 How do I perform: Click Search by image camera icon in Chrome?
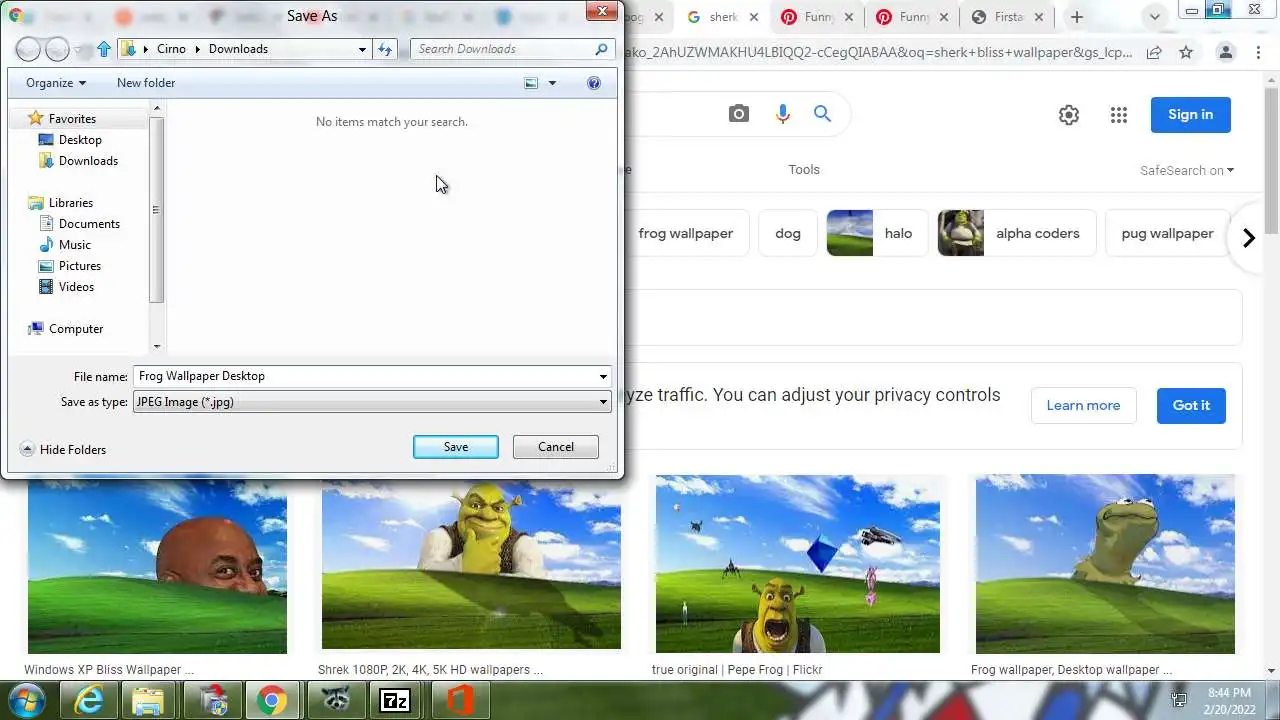coord(738,114)
